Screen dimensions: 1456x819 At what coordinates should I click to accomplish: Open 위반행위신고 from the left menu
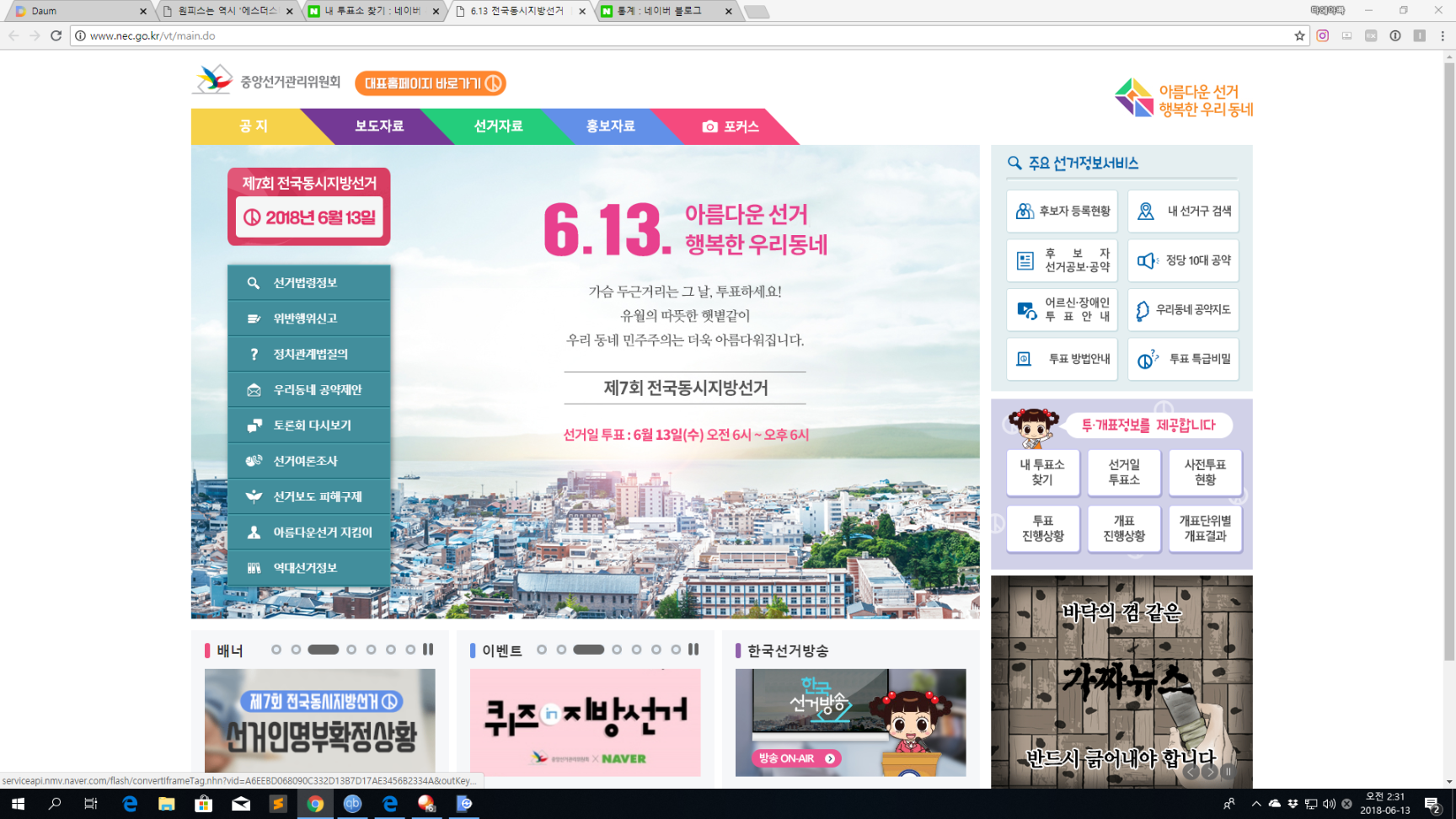(308, 318)
